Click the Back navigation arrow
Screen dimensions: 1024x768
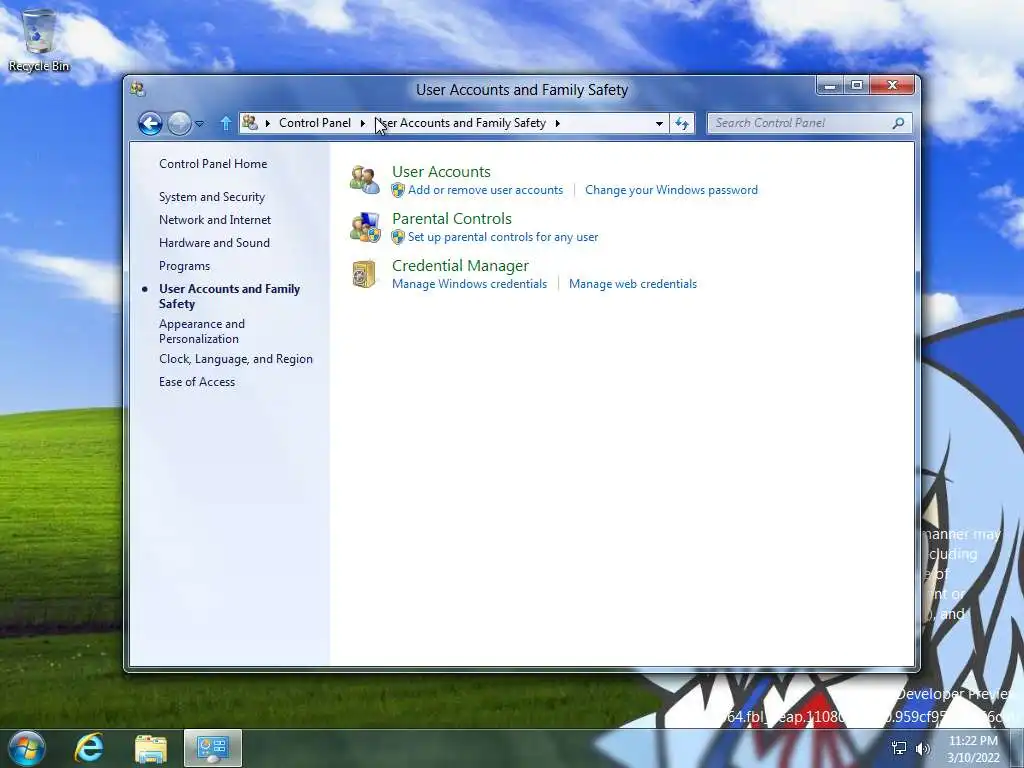tap(150, 123)
